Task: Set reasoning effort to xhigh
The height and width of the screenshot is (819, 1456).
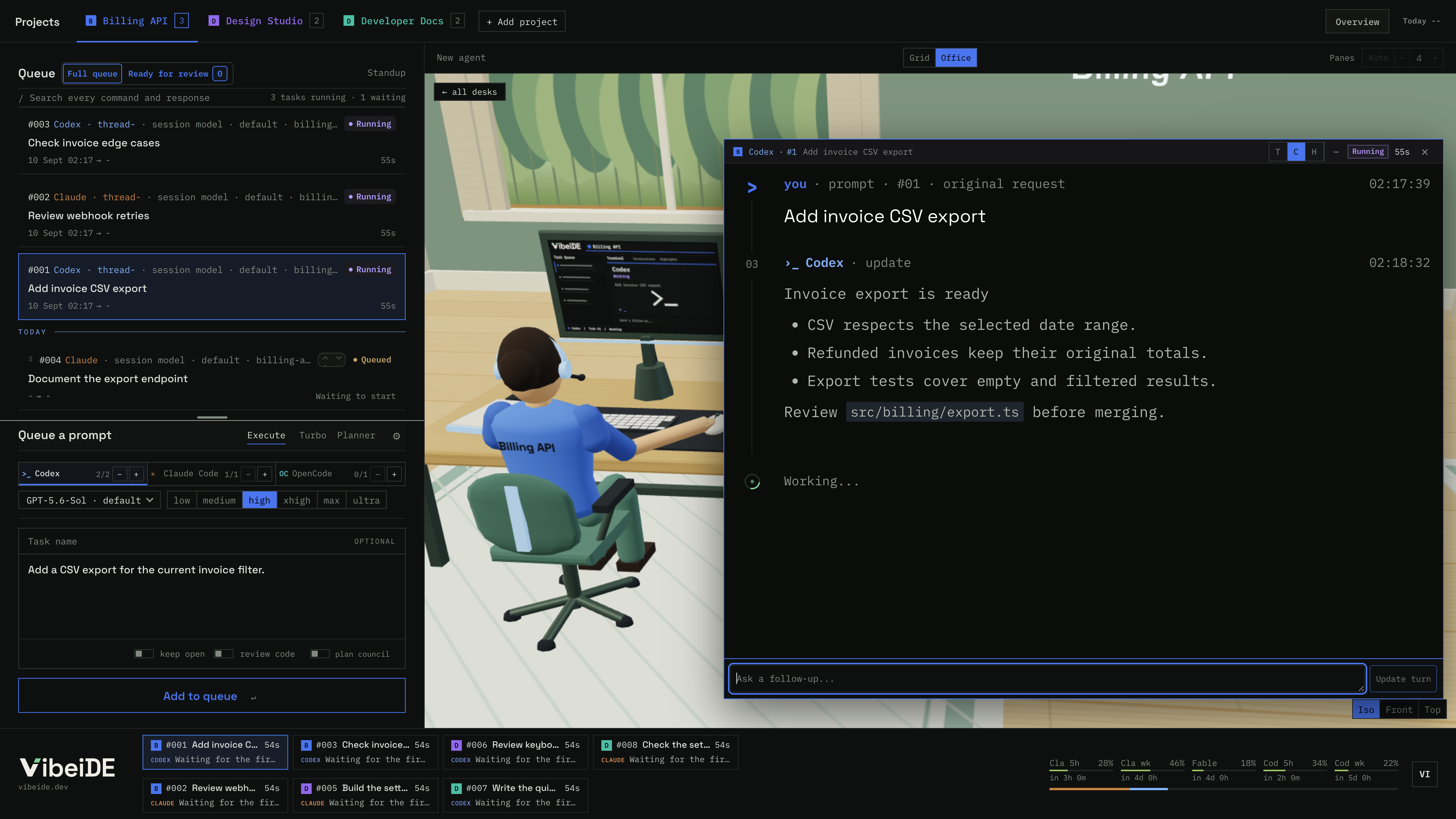Action: 297,500
